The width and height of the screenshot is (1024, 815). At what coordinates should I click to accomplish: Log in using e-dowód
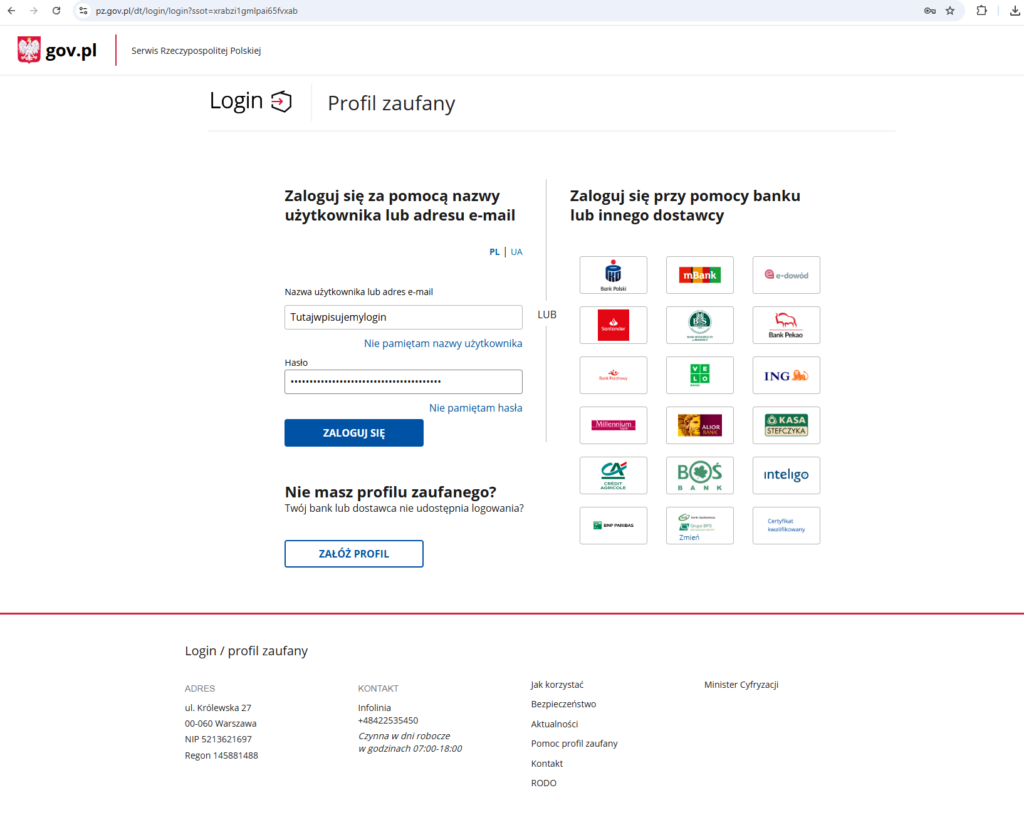click(786, 275)
